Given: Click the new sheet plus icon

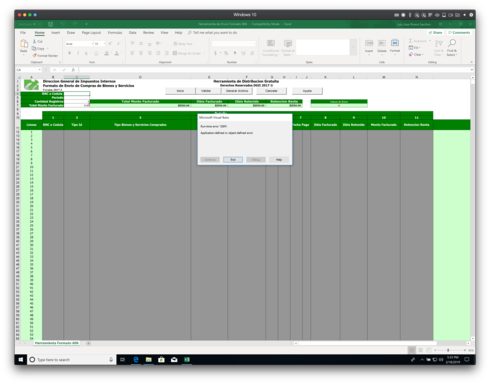Looking at the screenshot, I should pyautogui.click(x=88, y=343).
